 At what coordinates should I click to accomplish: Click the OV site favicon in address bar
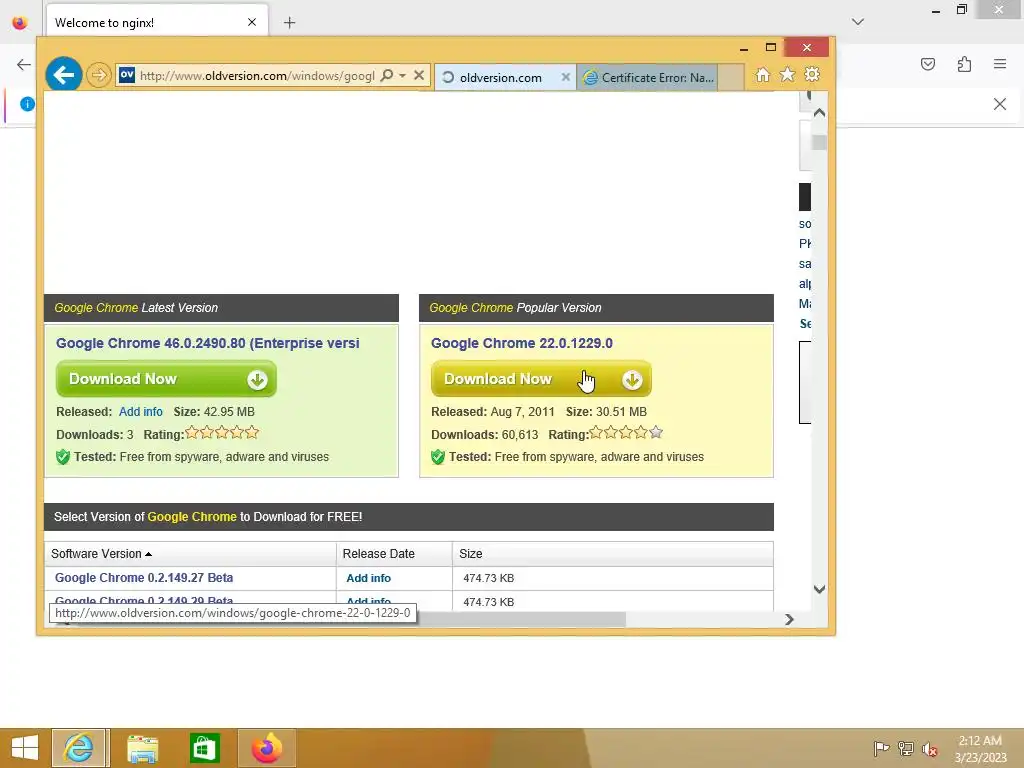[x=127, y=75]
